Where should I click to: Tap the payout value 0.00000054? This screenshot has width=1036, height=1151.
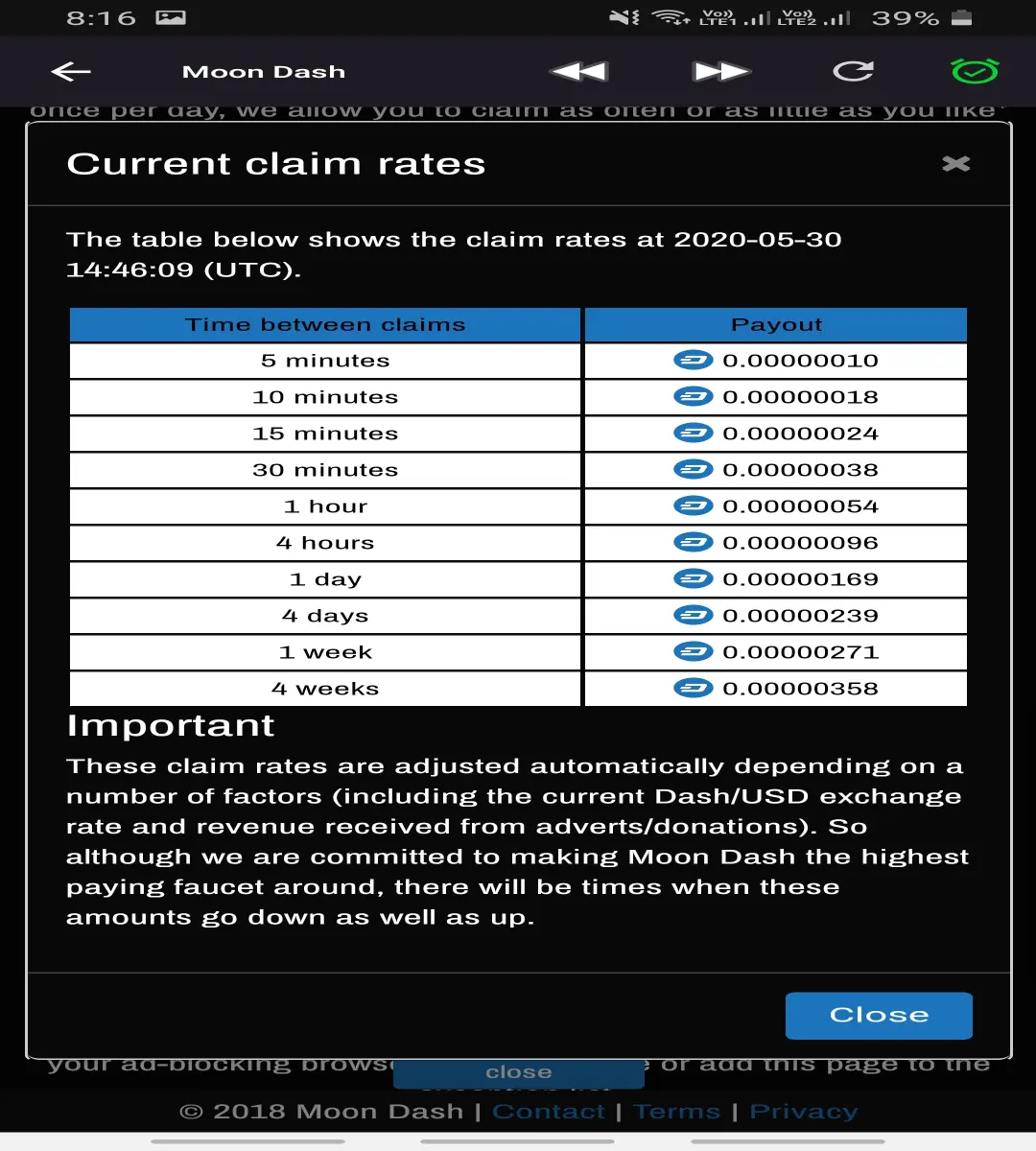pos(800,506)
